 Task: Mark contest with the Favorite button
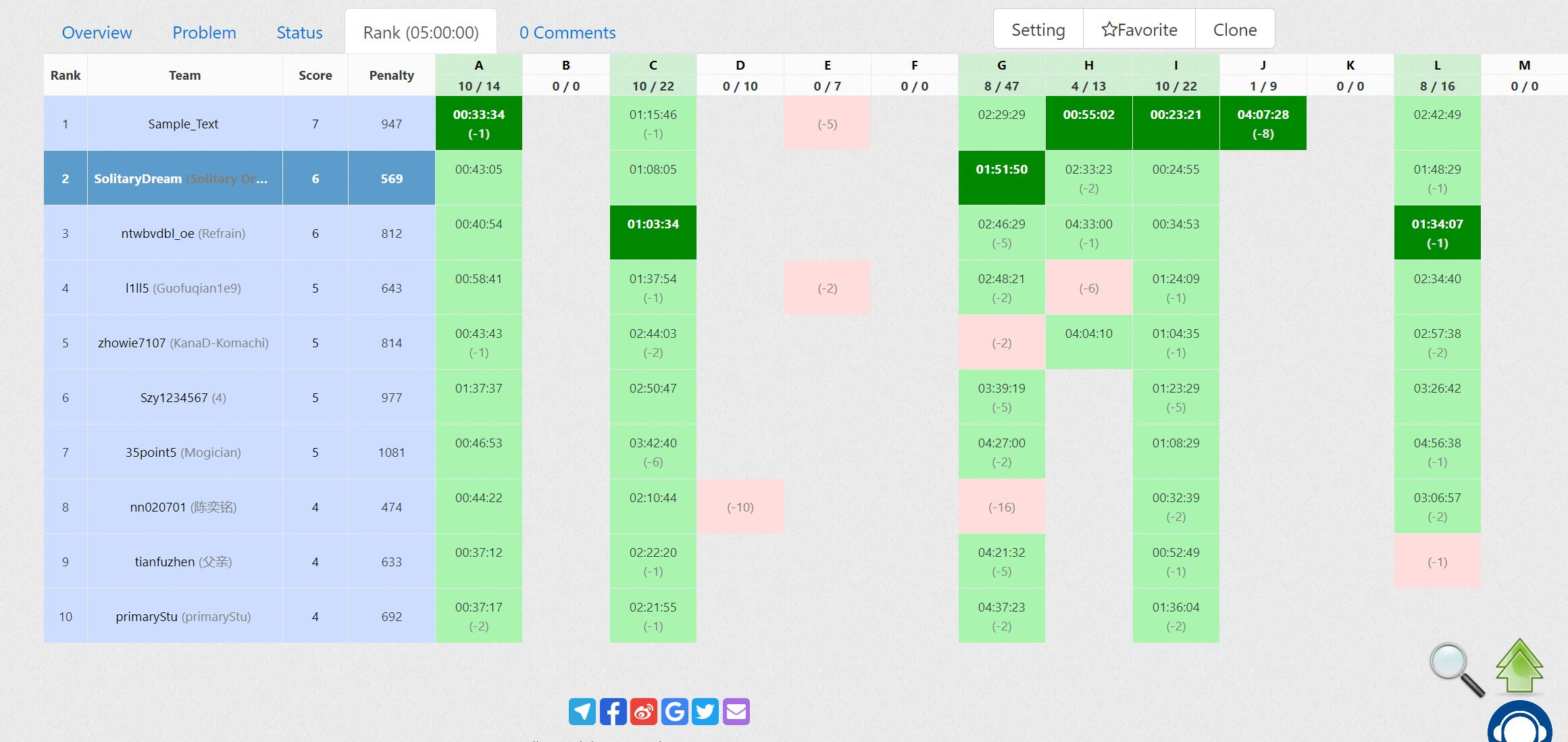point(1139,29)
